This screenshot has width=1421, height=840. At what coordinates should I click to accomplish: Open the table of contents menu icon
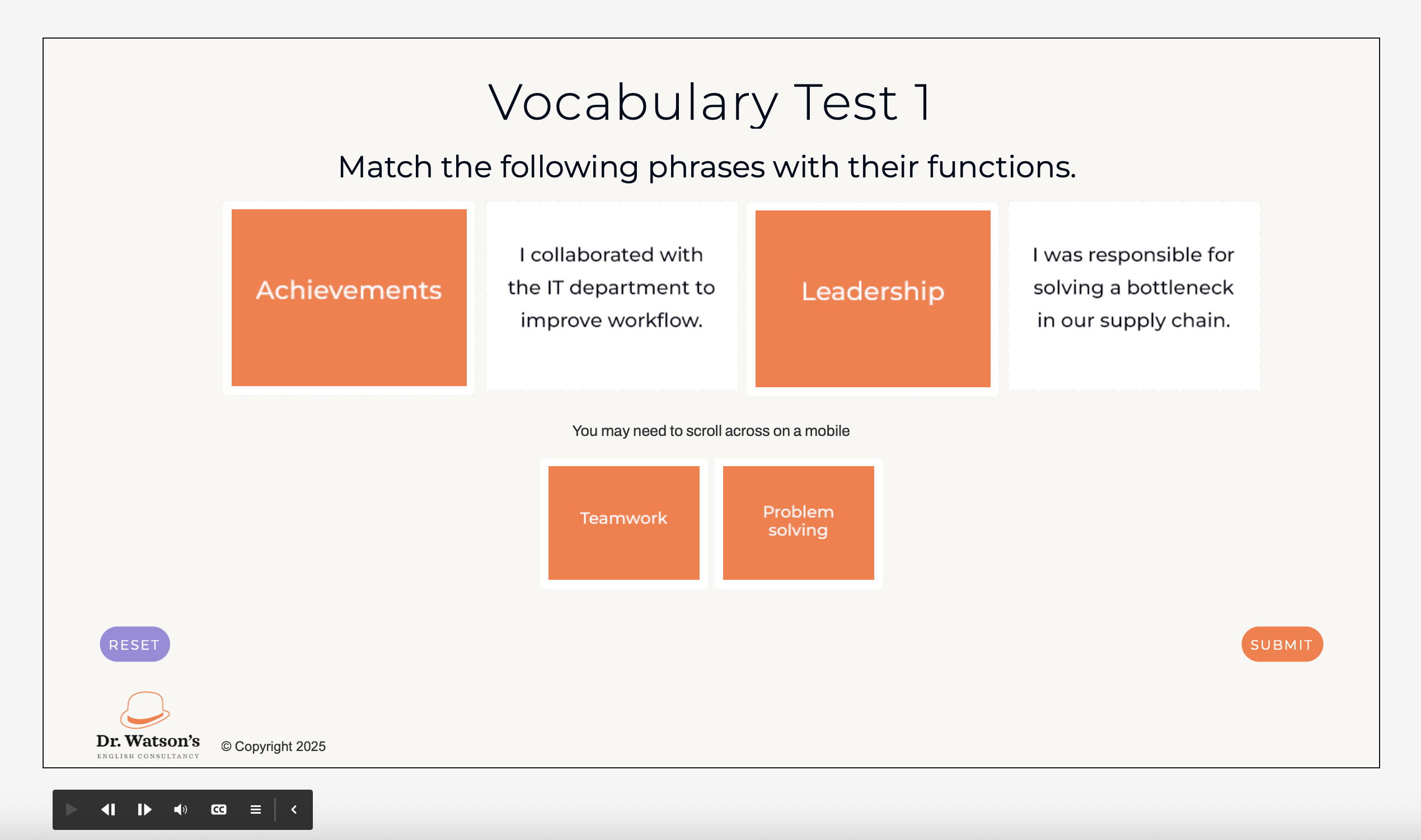click(255, 809)
